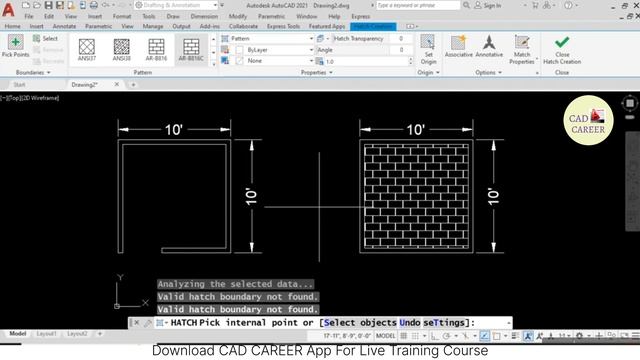The image size is (640, 360).
Task: Click the hatch Angle value field
Action: (401, 50)
